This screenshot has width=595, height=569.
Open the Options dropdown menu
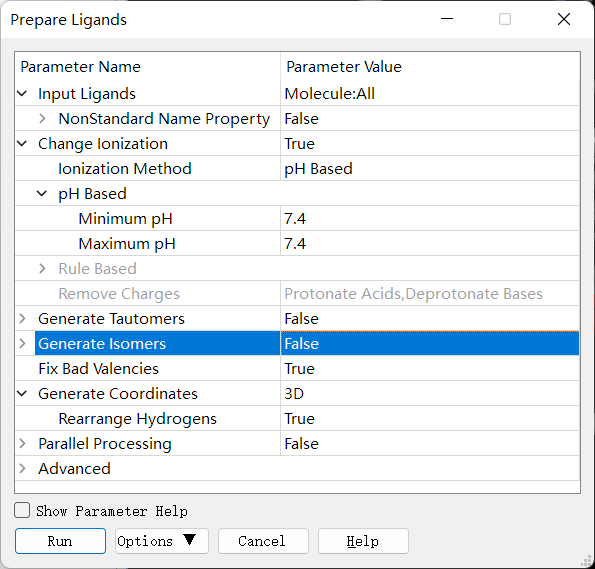162,541
